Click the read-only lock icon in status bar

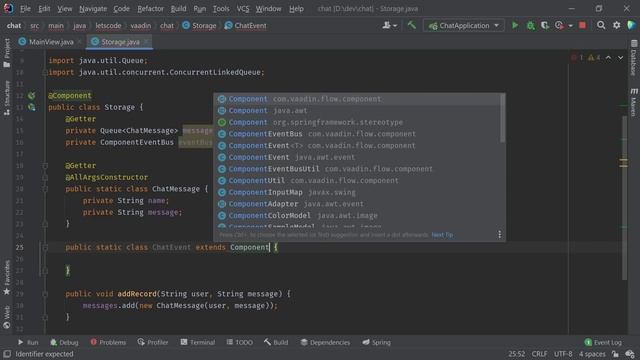point(615,354)
